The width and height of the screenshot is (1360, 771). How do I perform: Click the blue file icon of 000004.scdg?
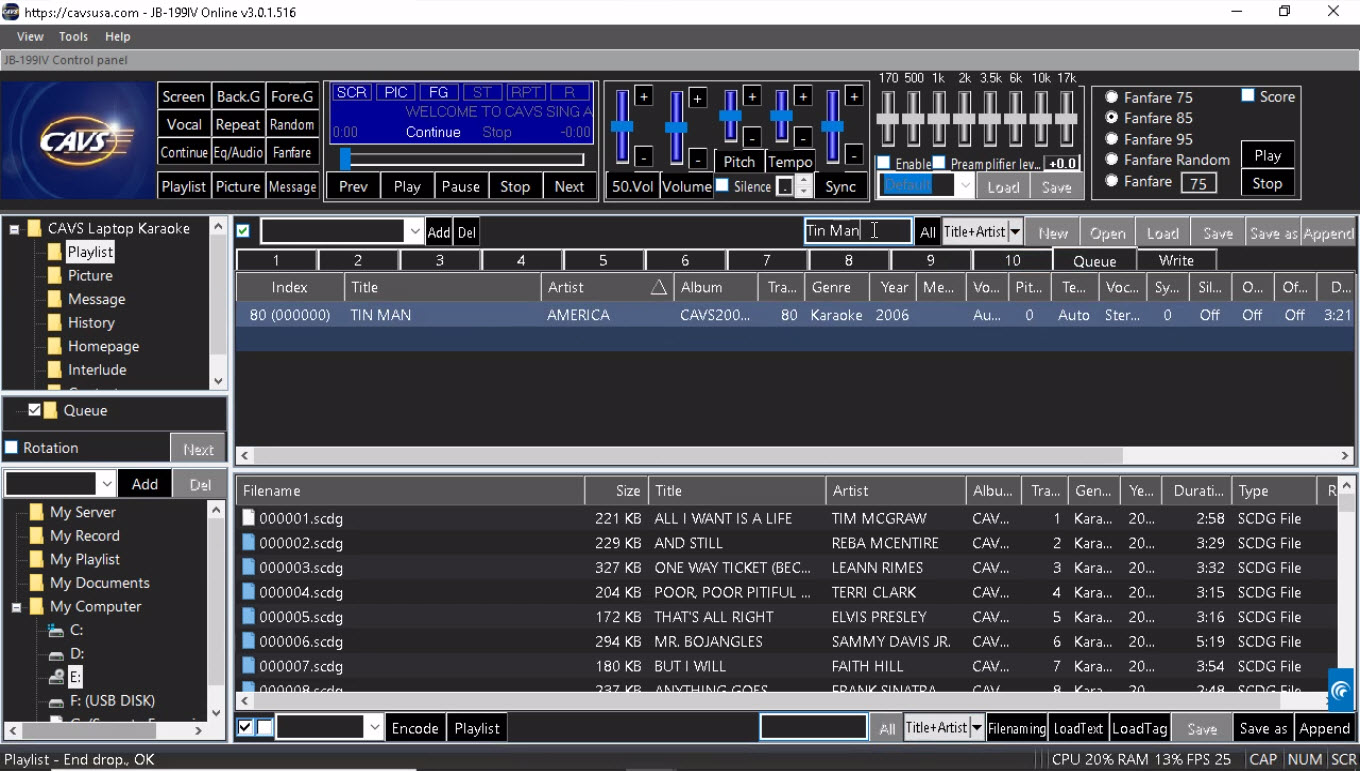tap(249, 592)
